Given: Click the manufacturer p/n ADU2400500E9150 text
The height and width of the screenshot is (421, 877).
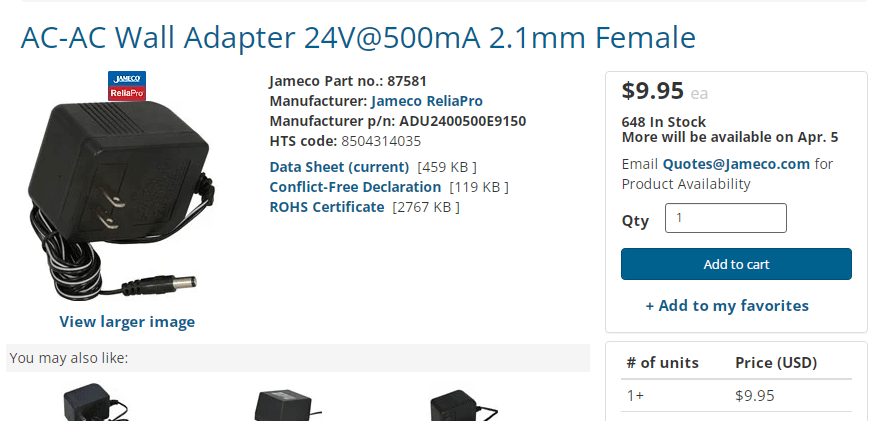Looking at the screenshot, I should (x=463, y=121).
